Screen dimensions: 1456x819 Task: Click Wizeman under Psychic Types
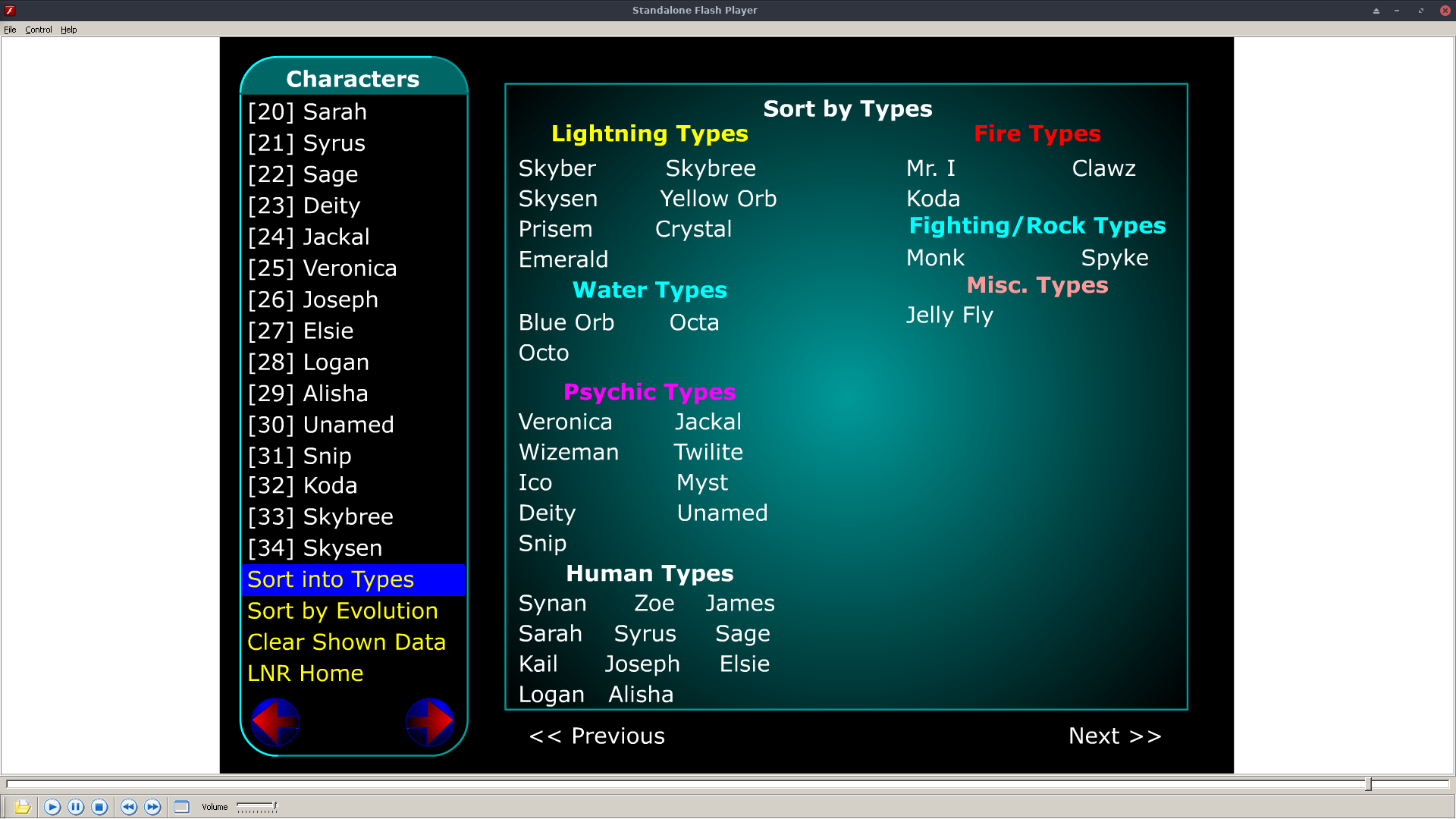click(x=569, y=452)
